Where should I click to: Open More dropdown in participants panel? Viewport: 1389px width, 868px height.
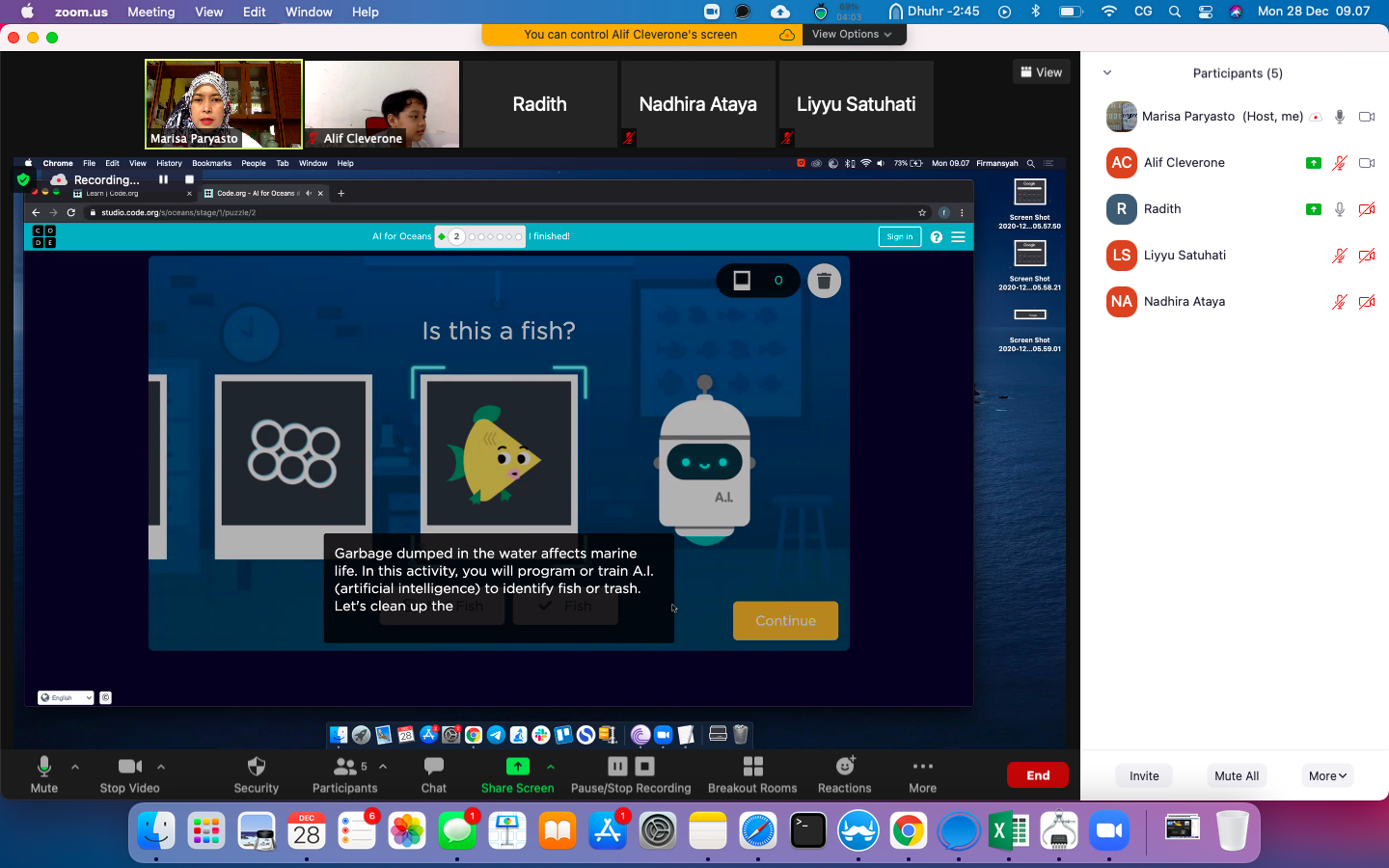[x=1327, y=775]
